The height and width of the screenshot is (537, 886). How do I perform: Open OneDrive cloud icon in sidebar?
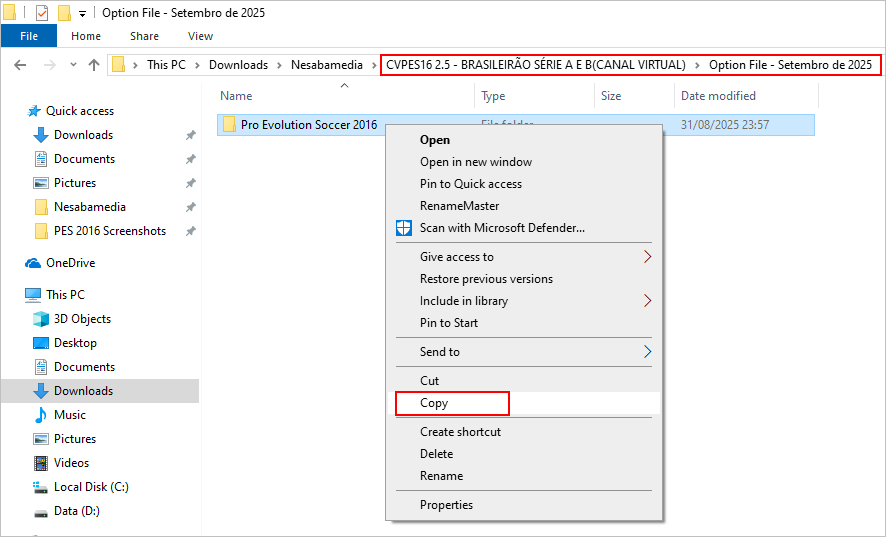pyautogui.click(x=32, y=263)
